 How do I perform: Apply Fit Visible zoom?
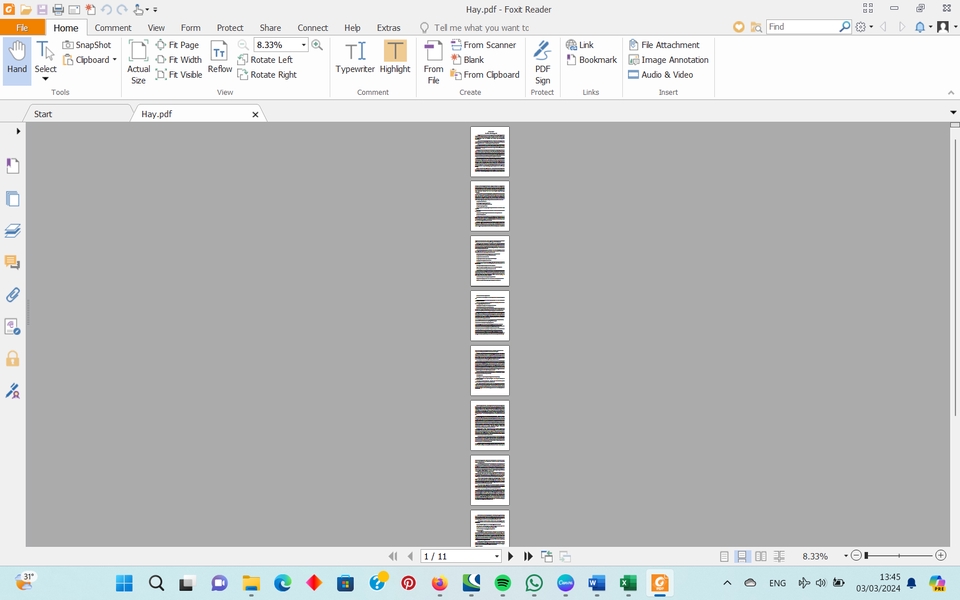(x=179, y=75)
